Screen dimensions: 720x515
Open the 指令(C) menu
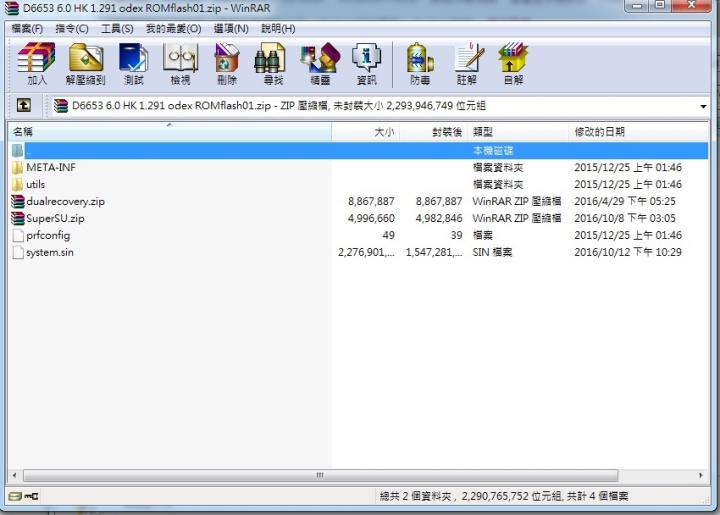click(x=72, y=29)
